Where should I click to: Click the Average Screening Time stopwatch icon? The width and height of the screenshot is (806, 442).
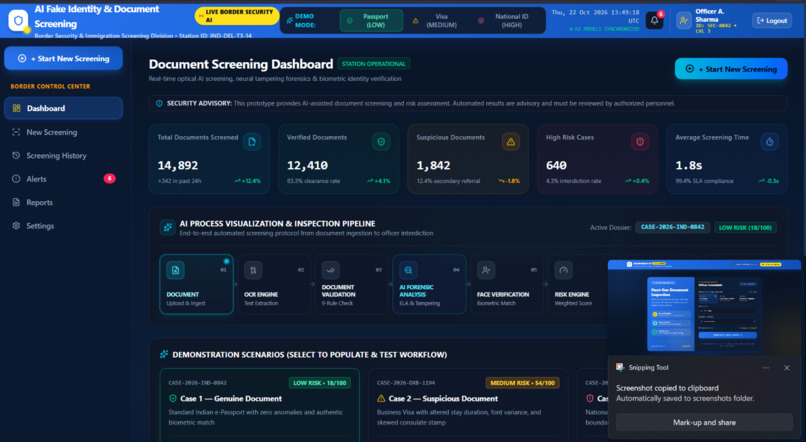click(x=770, y=142)
